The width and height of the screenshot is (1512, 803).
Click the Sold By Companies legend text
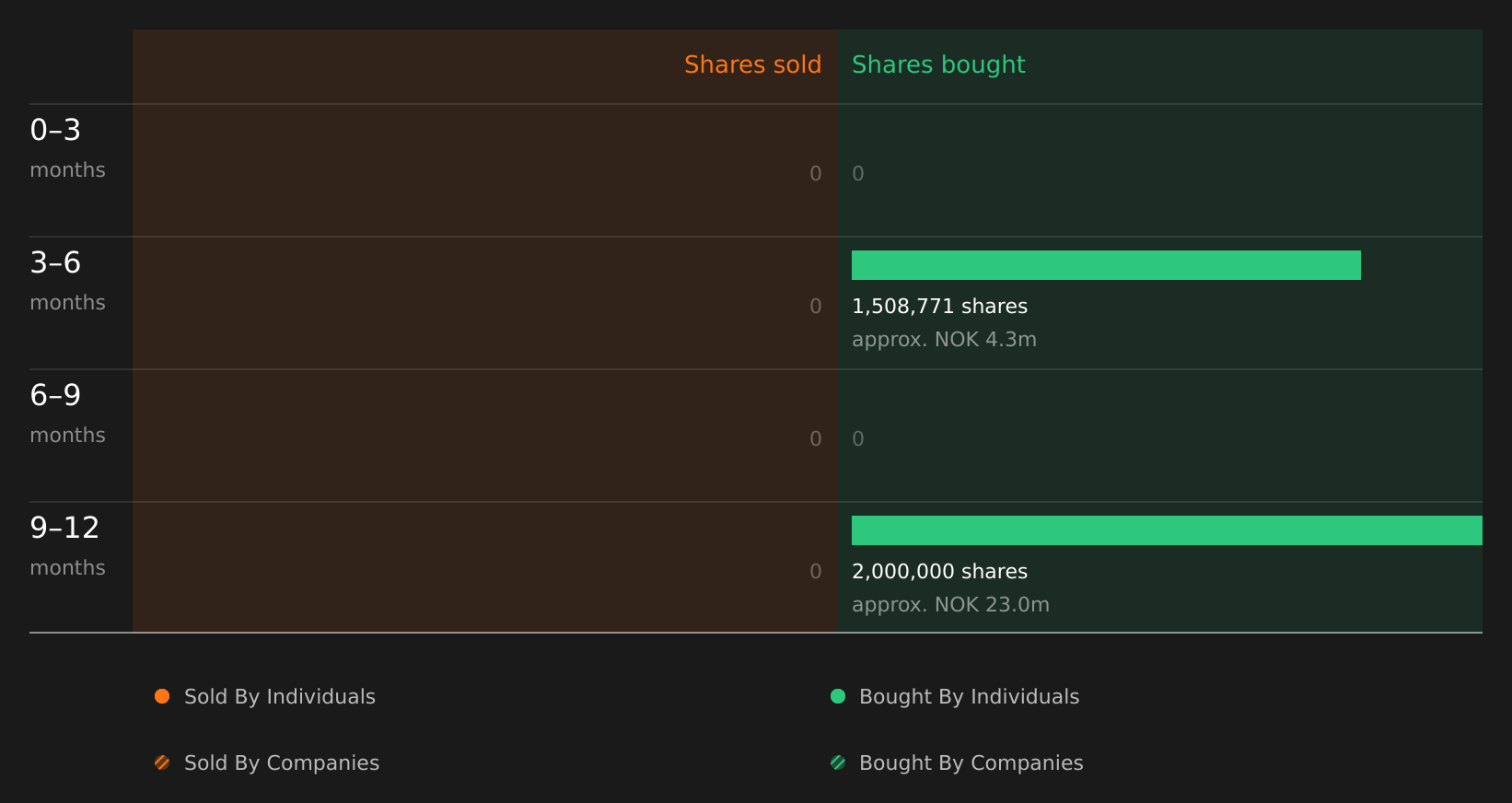coord(282,763)
